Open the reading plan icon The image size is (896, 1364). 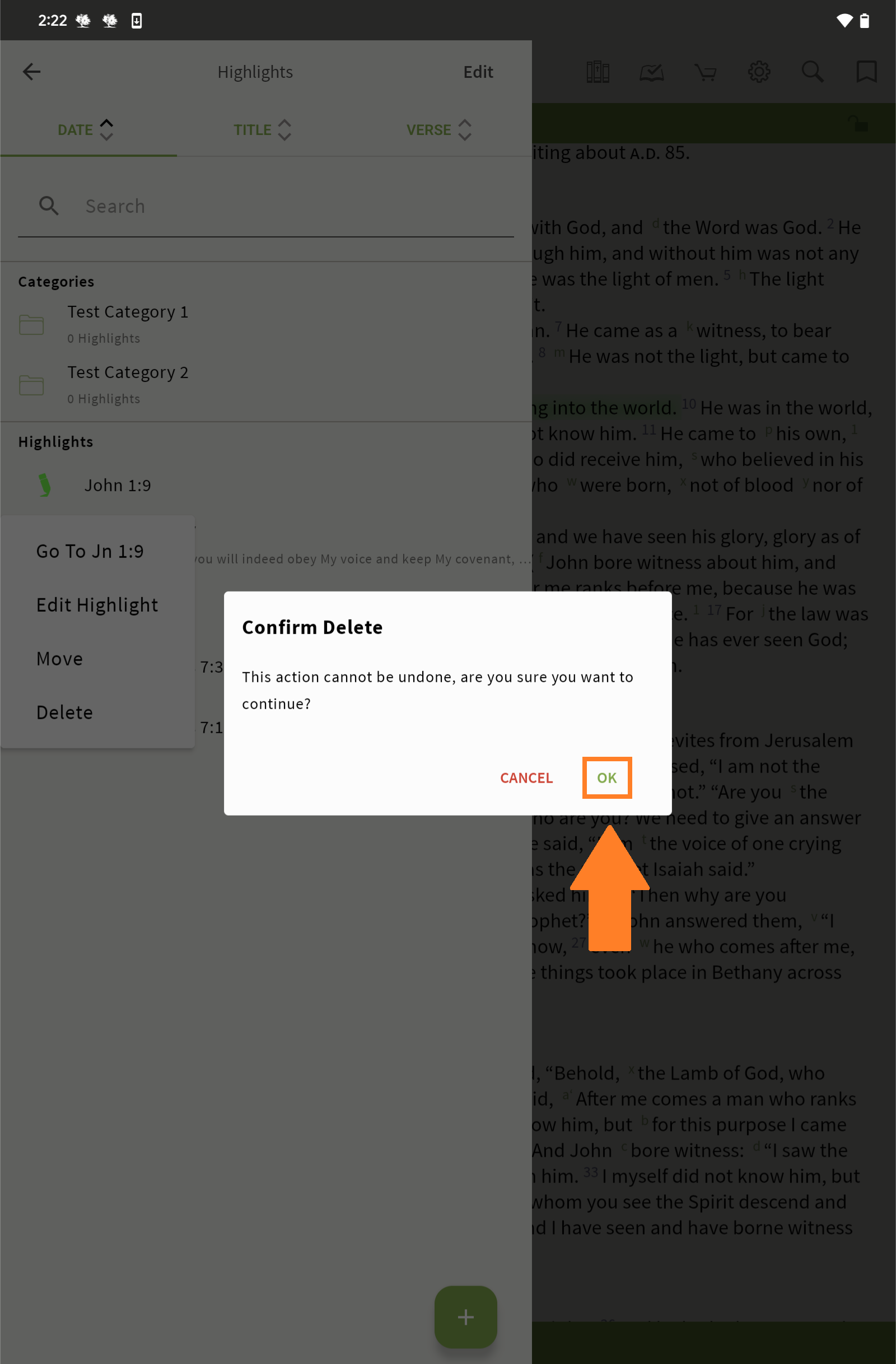(x=651, y=72)
